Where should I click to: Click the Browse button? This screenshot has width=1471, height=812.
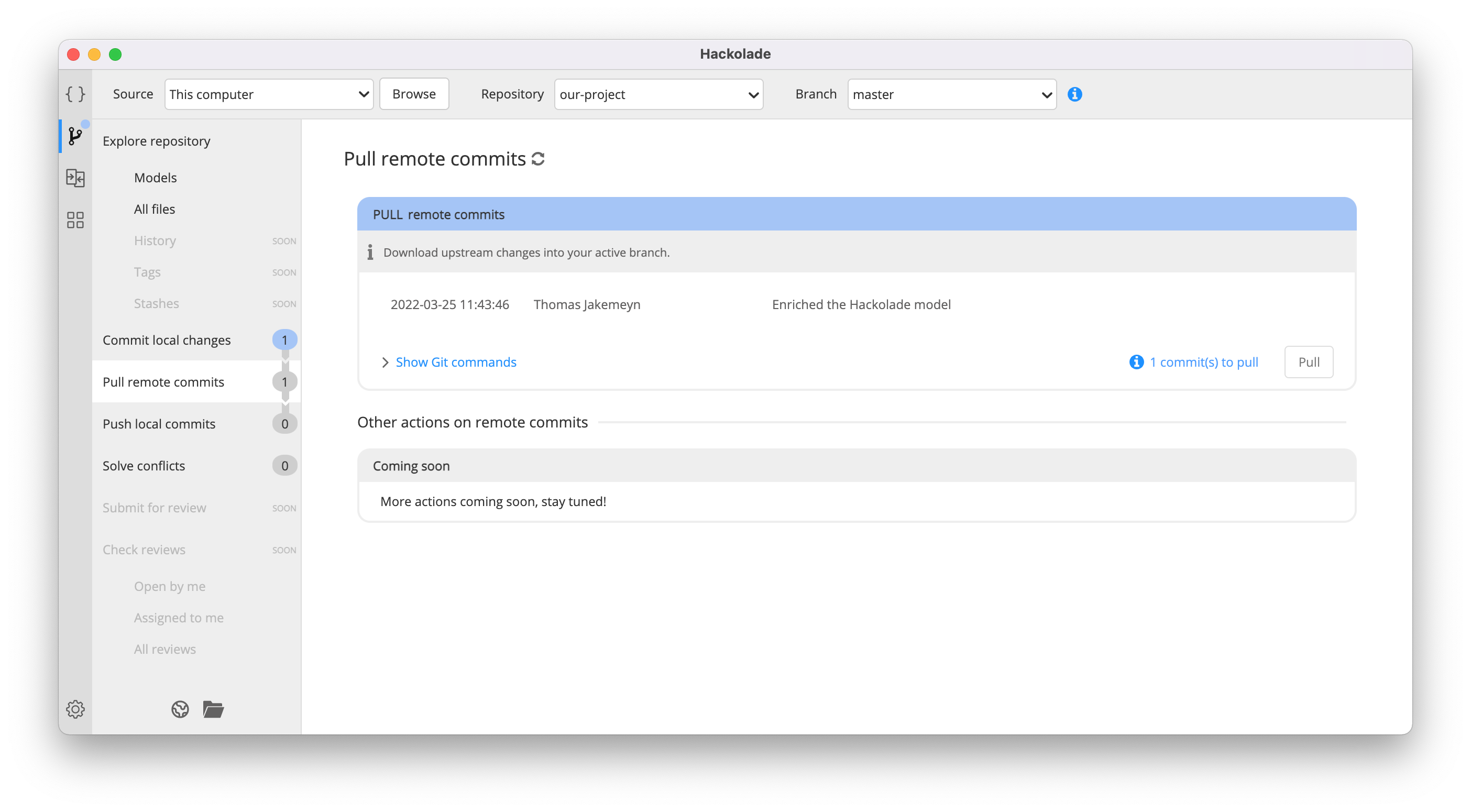point(414,94)
